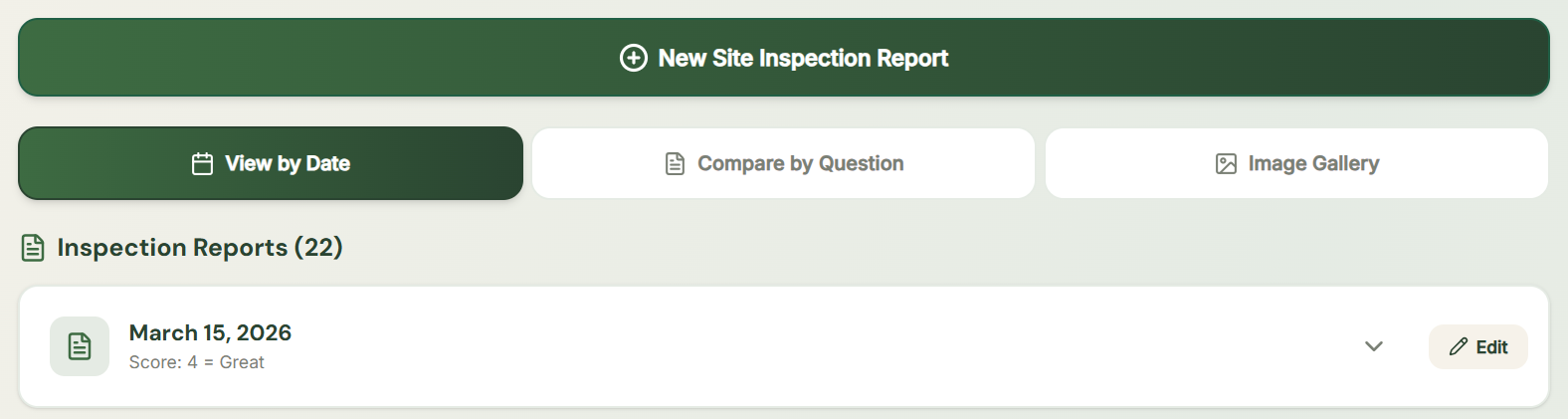1568x419 pixels.
Task: Click the calendar icon on View by Date
Action: point(202,163)
